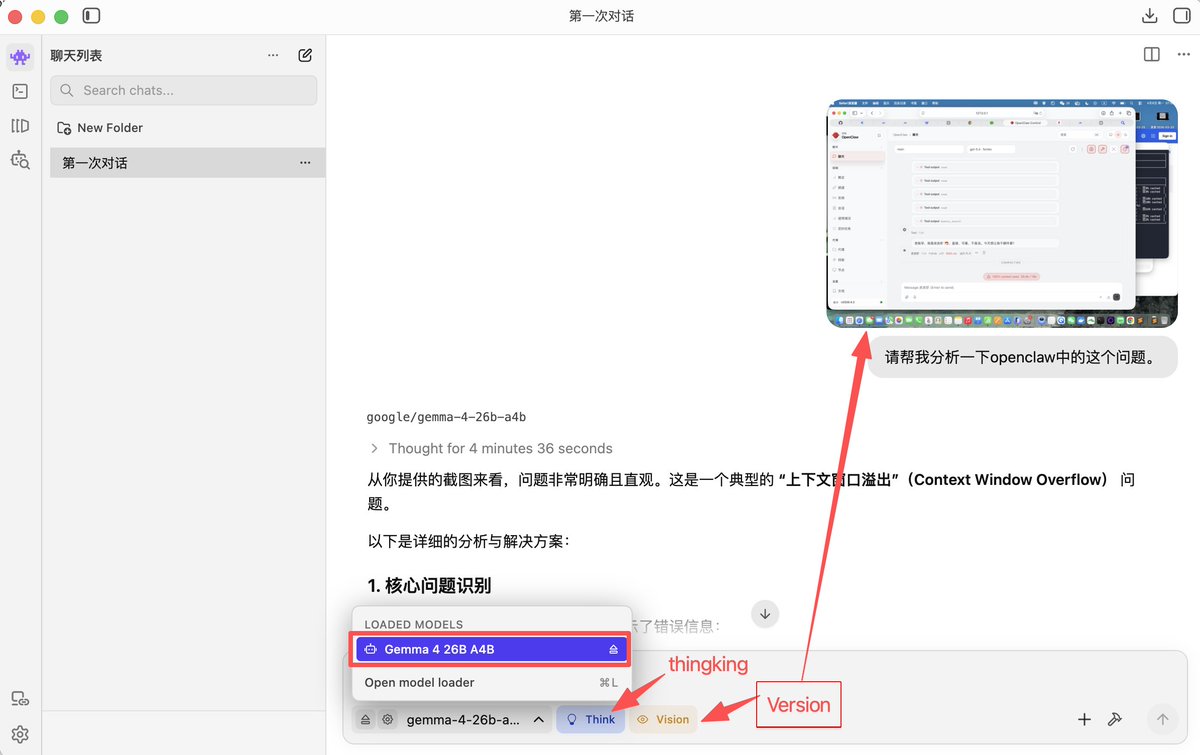The height and width of the screenshot is (755, 1200).
Task: Open downloads icon in title bar
Action: click(x=1150, y=16)
